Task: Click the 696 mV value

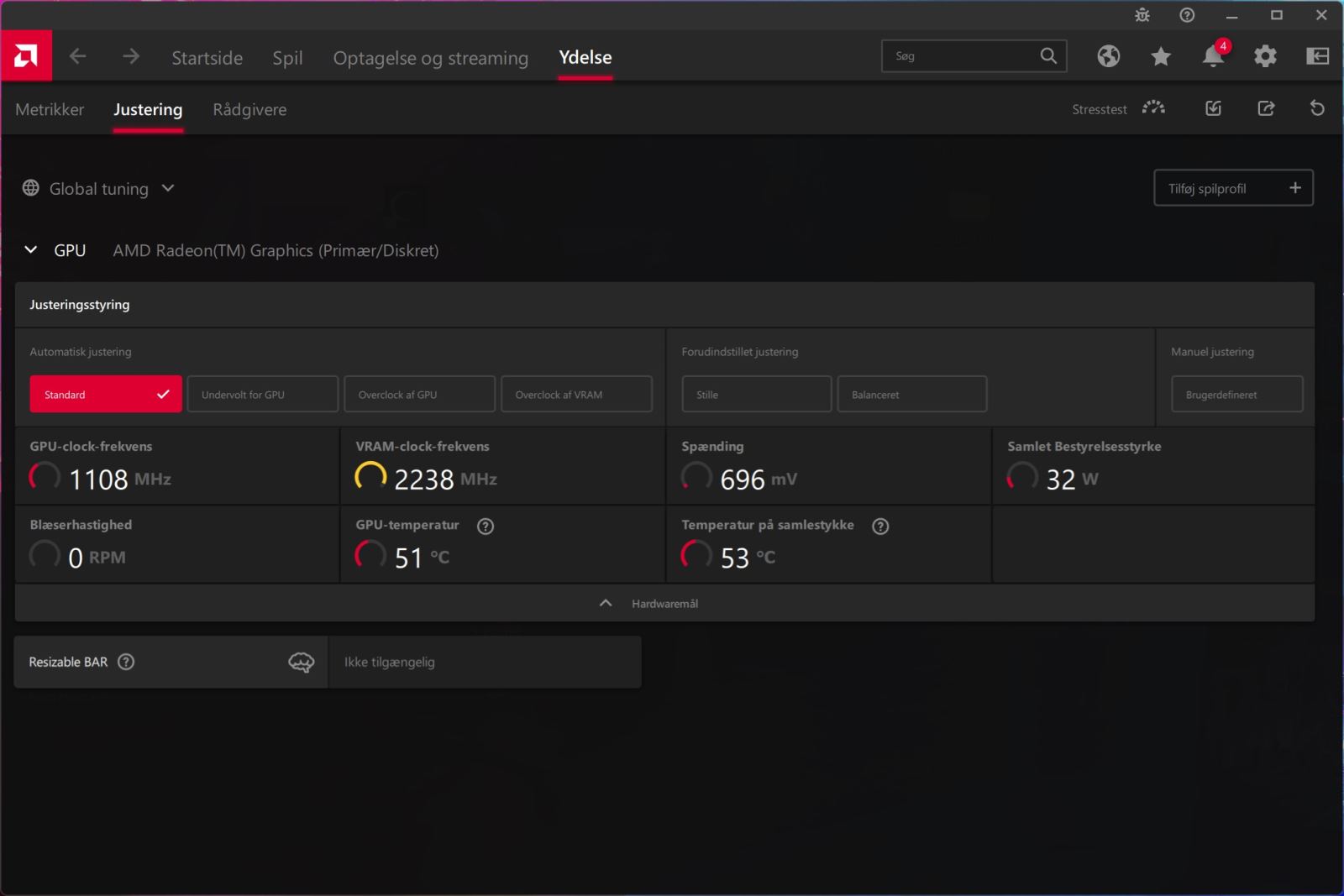Action: click(759, 479)
